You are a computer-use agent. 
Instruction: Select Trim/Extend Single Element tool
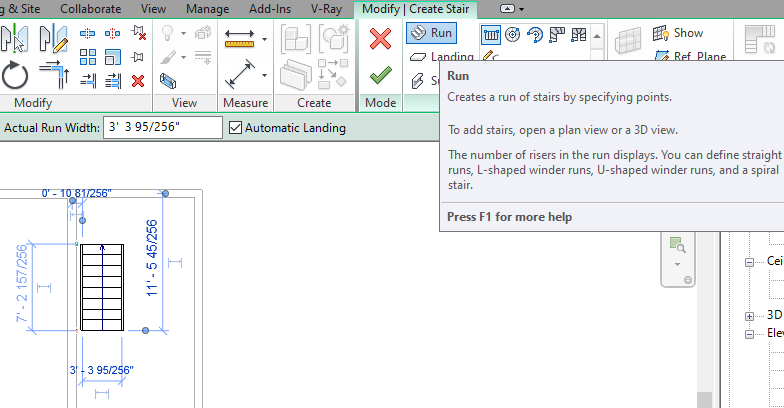pos(88,80)
